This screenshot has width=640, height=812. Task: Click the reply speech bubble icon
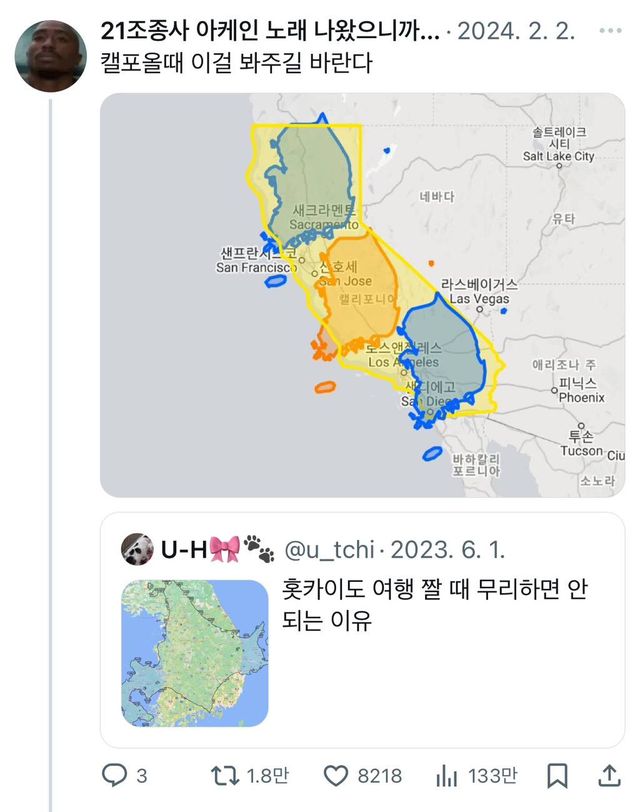[x=116, y=775]
